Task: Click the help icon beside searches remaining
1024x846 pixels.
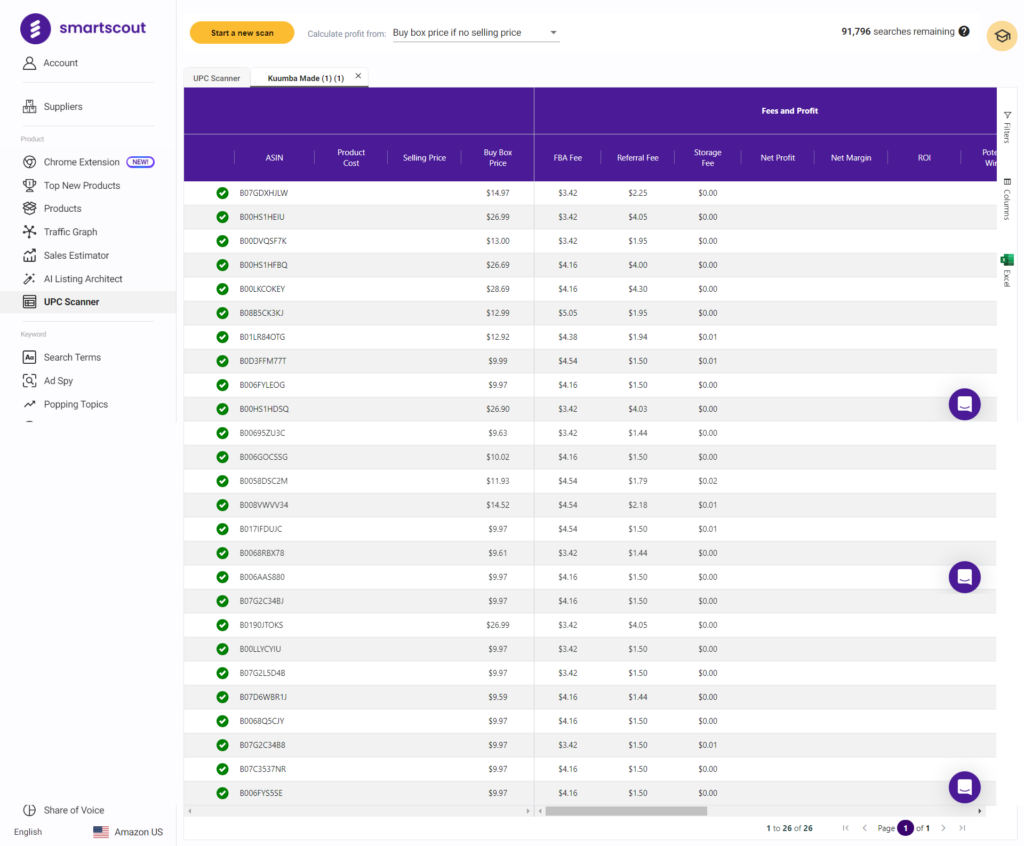Action: click(964, 32)
